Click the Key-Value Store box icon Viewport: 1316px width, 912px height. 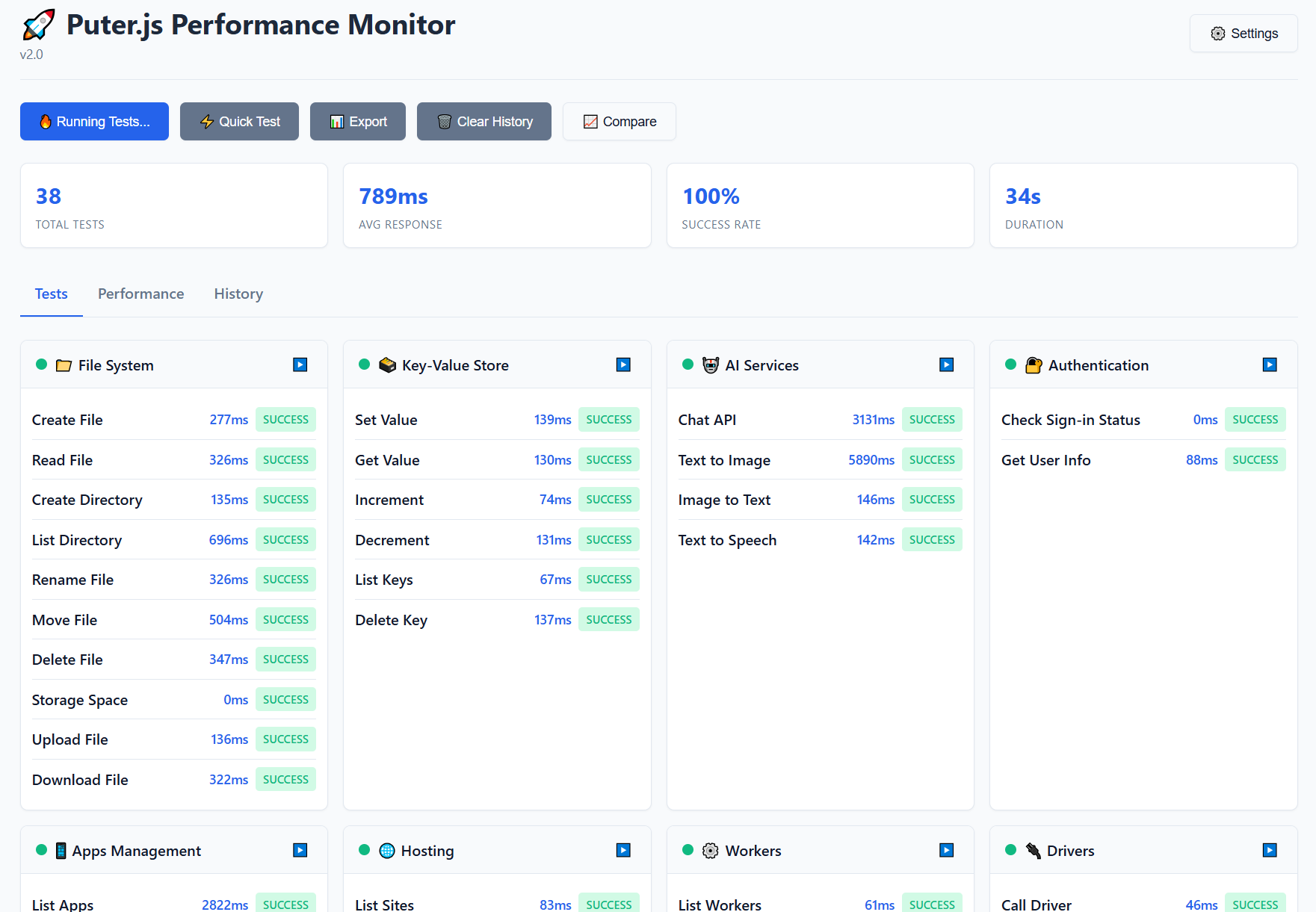pos(387,365)
